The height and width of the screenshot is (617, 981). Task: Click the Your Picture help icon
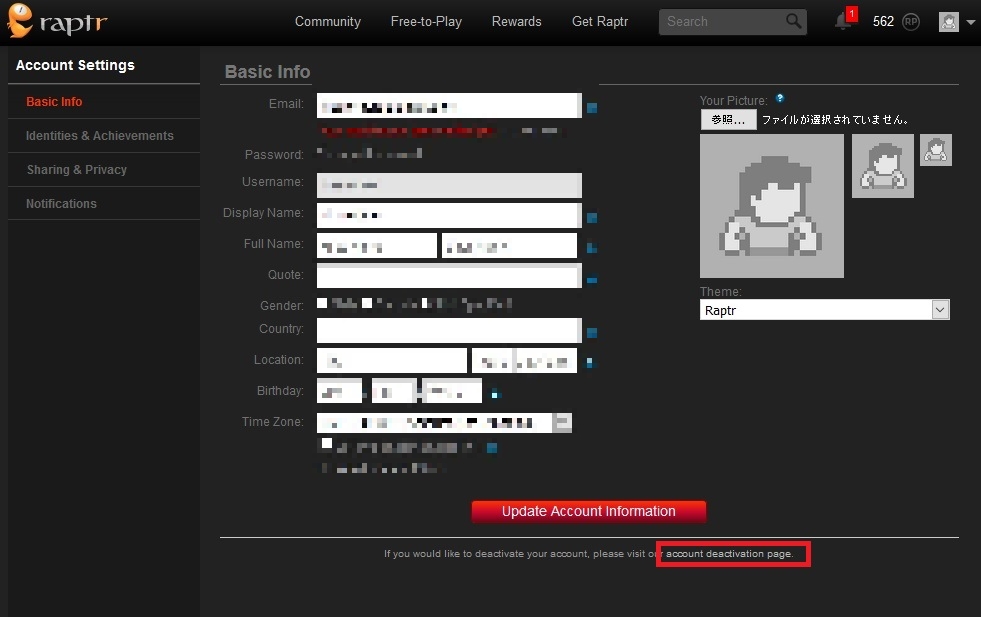[x=780, y=98]
